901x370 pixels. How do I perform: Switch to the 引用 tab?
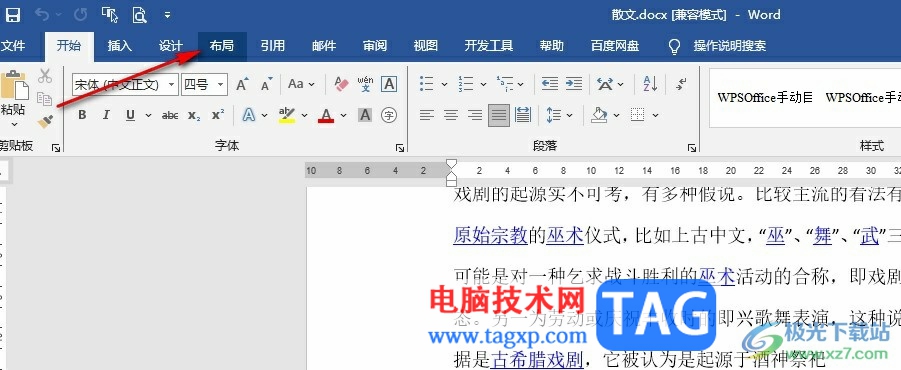click(x=272, y=46)
